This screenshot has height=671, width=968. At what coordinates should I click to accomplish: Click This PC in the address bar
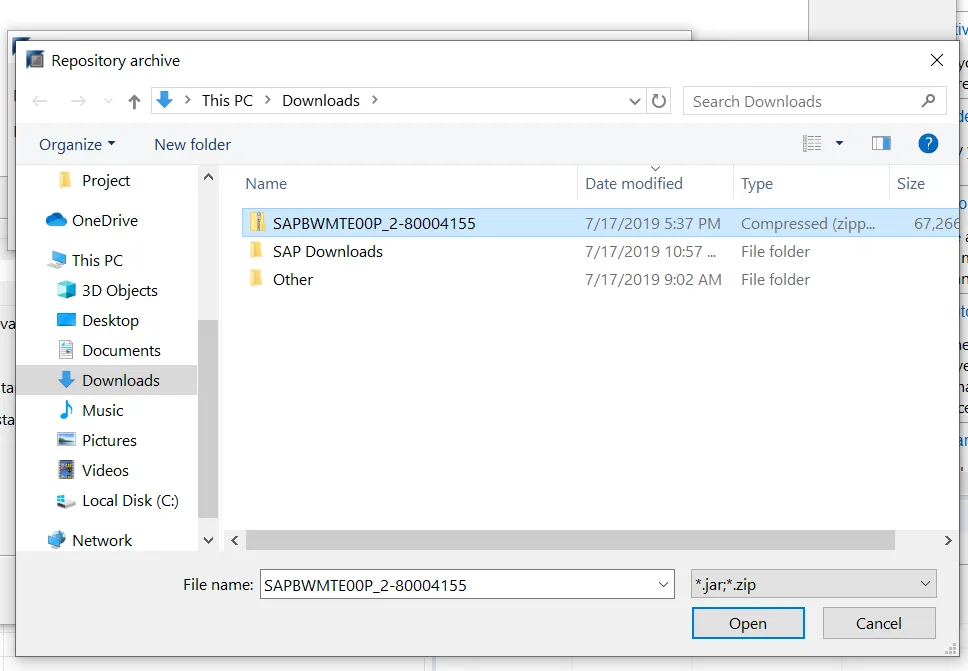[x=227, y=100]
